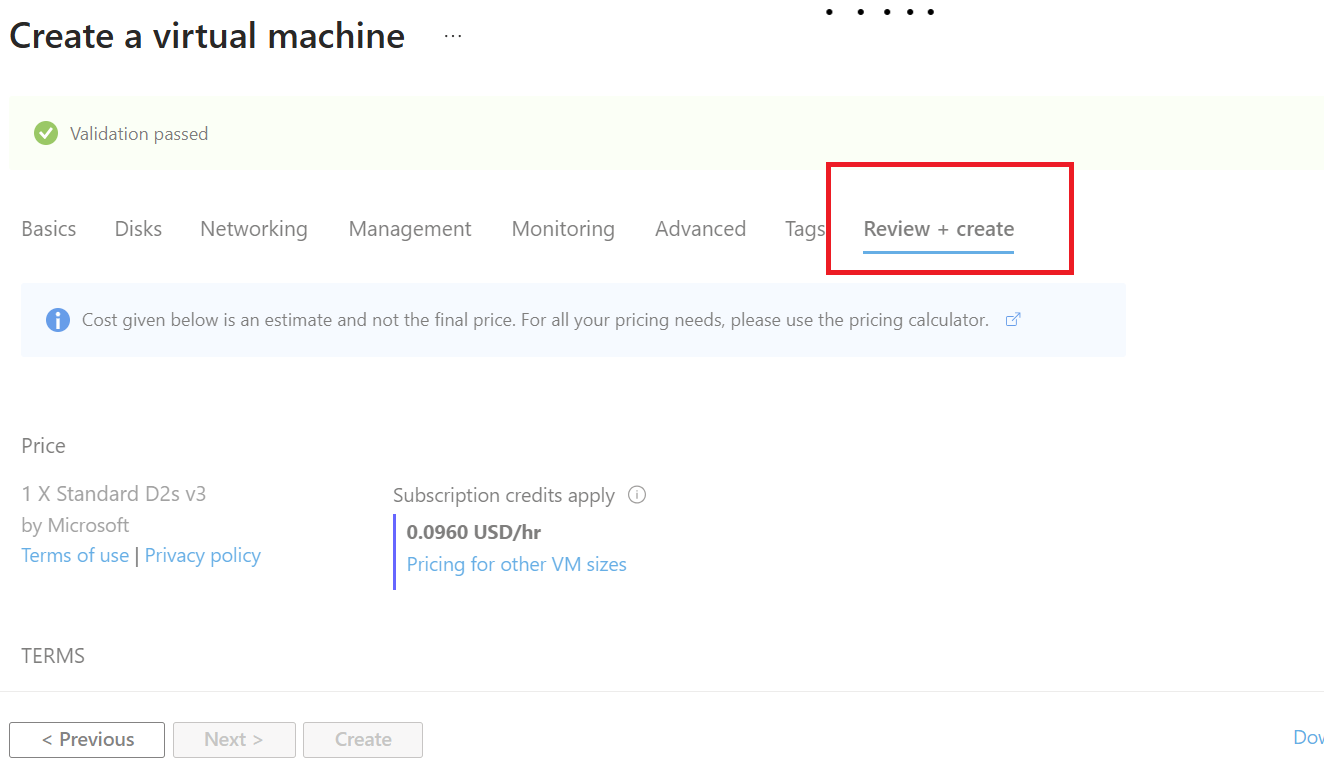Open the Terms of use link
This screenshot has height=778, width=1324.
coord(75,556)
